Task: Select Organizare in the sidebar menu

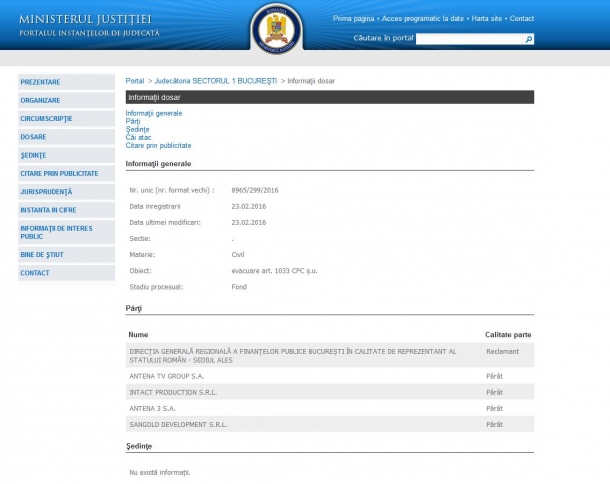Action: (66, 100)
